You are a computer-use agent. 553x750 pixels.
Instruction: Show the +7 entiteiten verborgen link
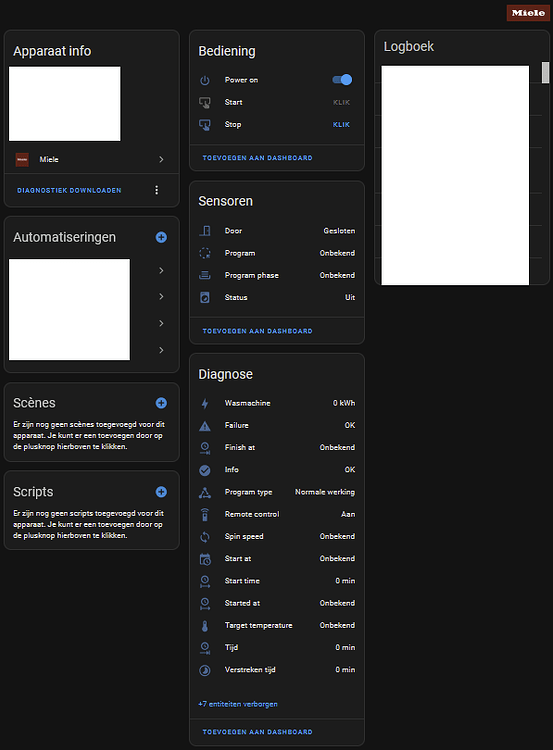coord(238,704)
